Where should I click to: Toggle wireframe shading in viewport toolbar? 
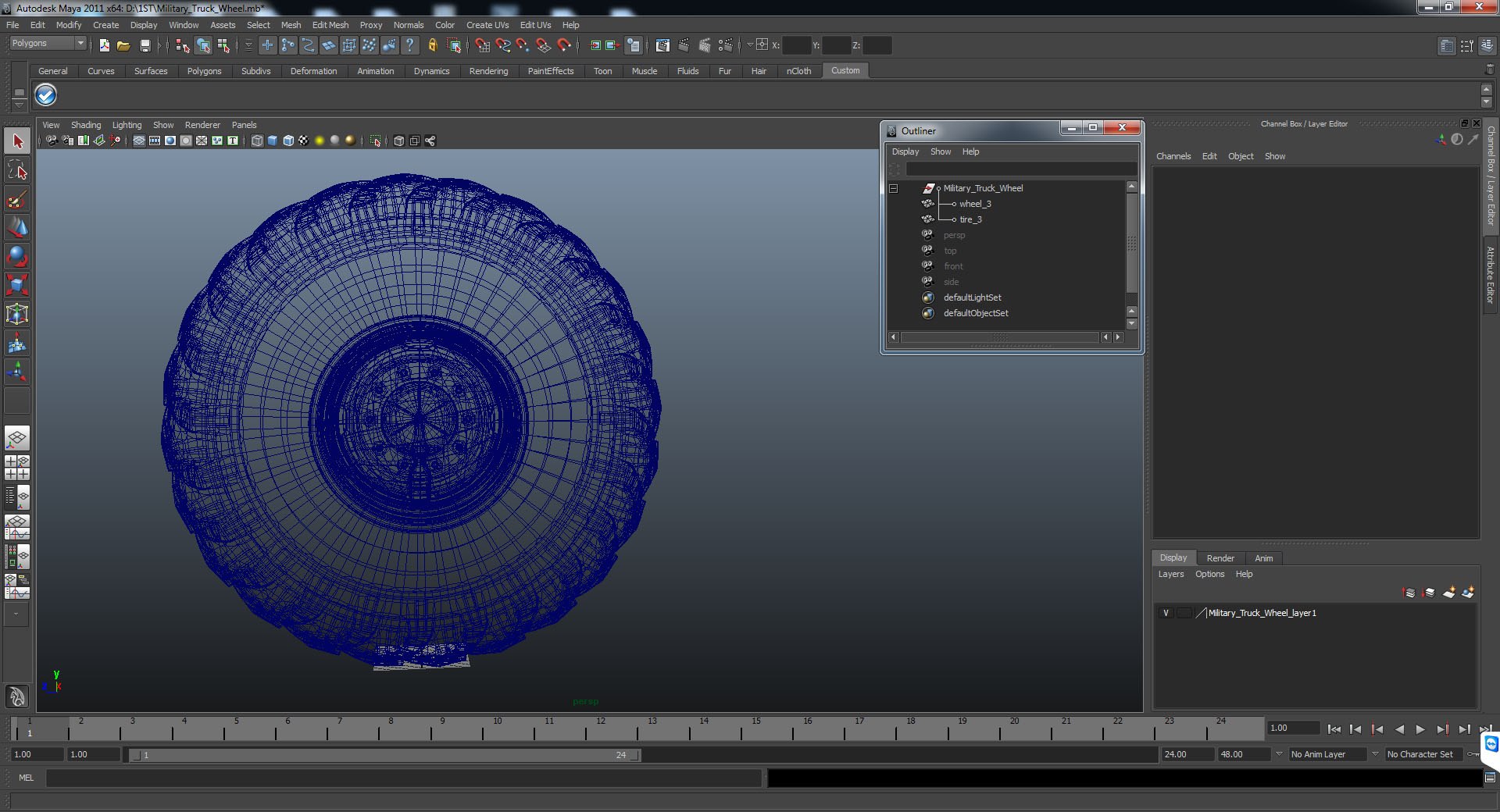click(257, 141)
